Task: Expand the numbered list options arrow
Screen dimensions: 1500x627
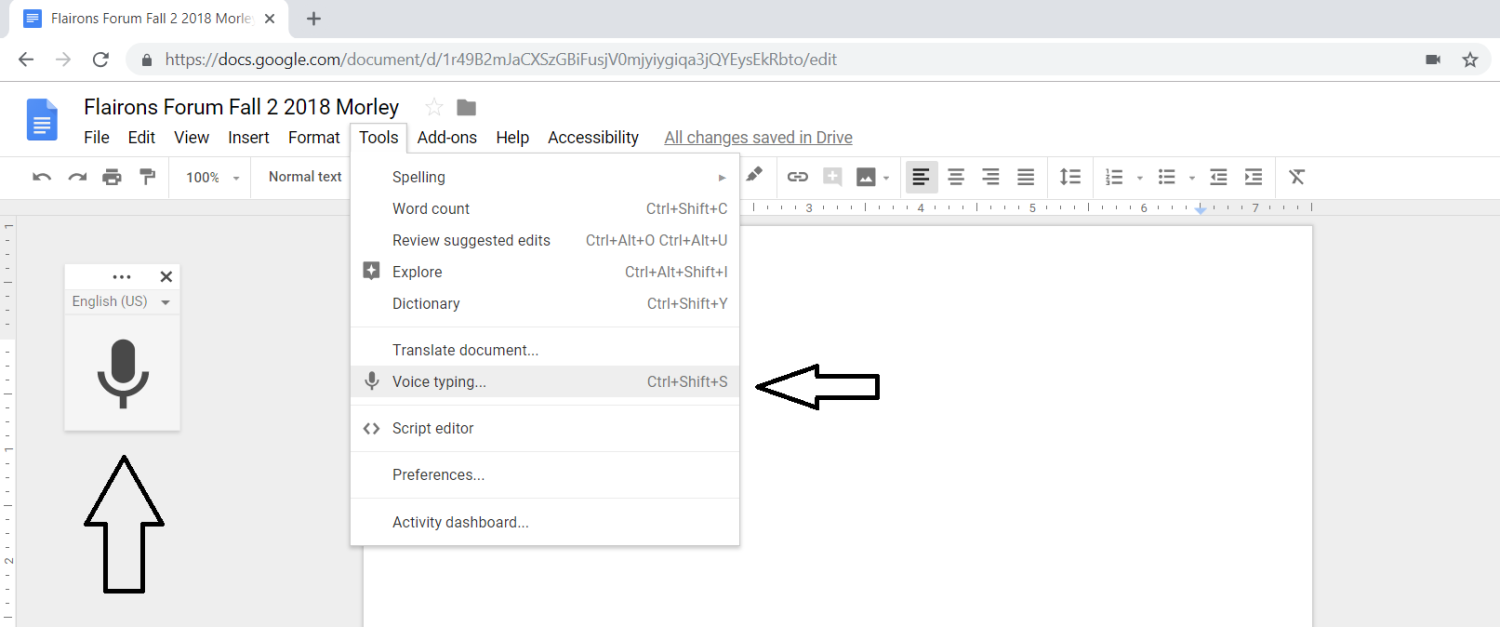Action: [x=1140, y=178]
